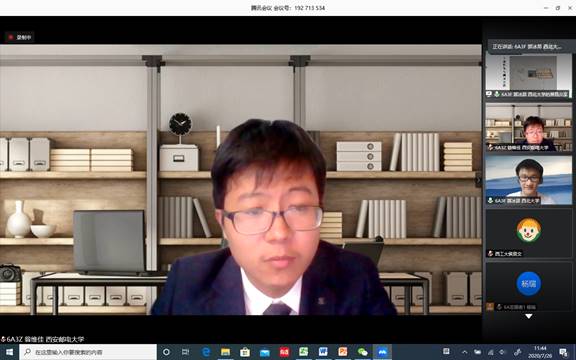
Task: Click the Windows search input box
Action: 88,352
